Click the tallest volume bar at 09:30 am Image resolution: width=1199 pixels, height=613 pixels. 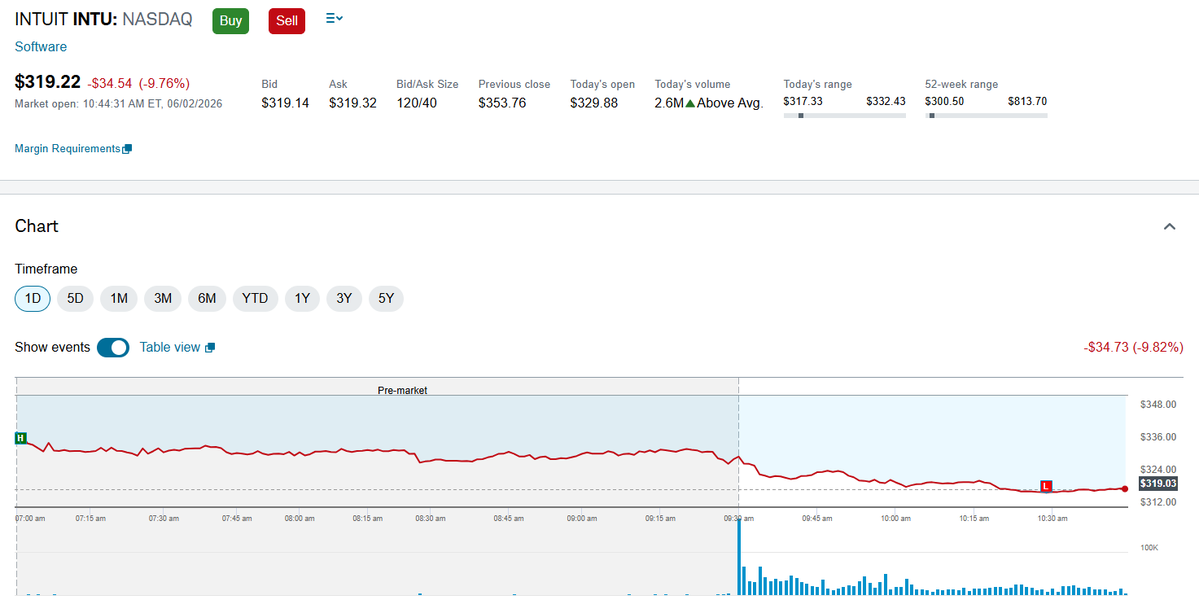coord(740,556)
